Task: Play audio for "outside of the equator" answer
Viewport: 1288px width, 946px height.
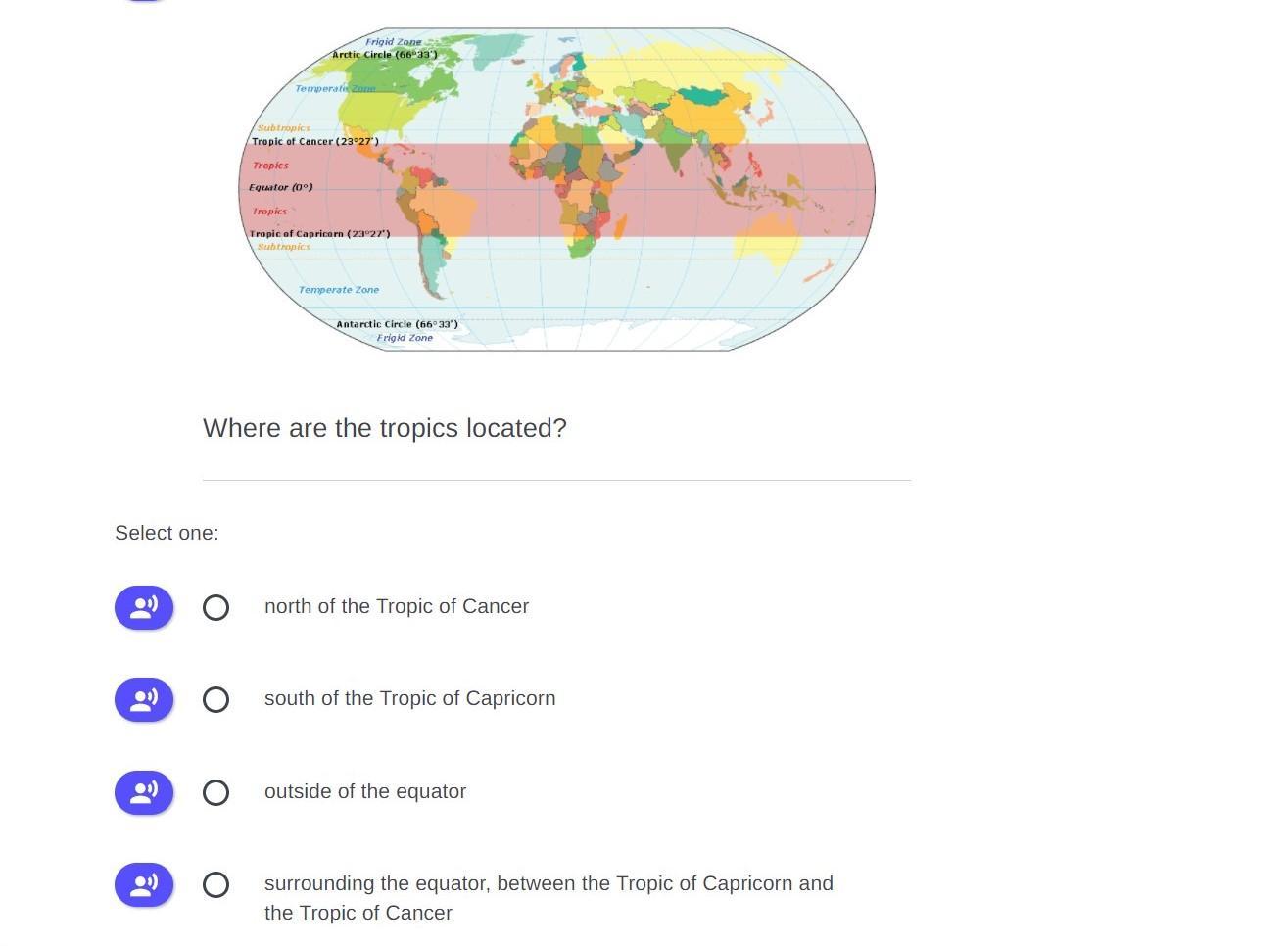Action: [x=144, y=792]
